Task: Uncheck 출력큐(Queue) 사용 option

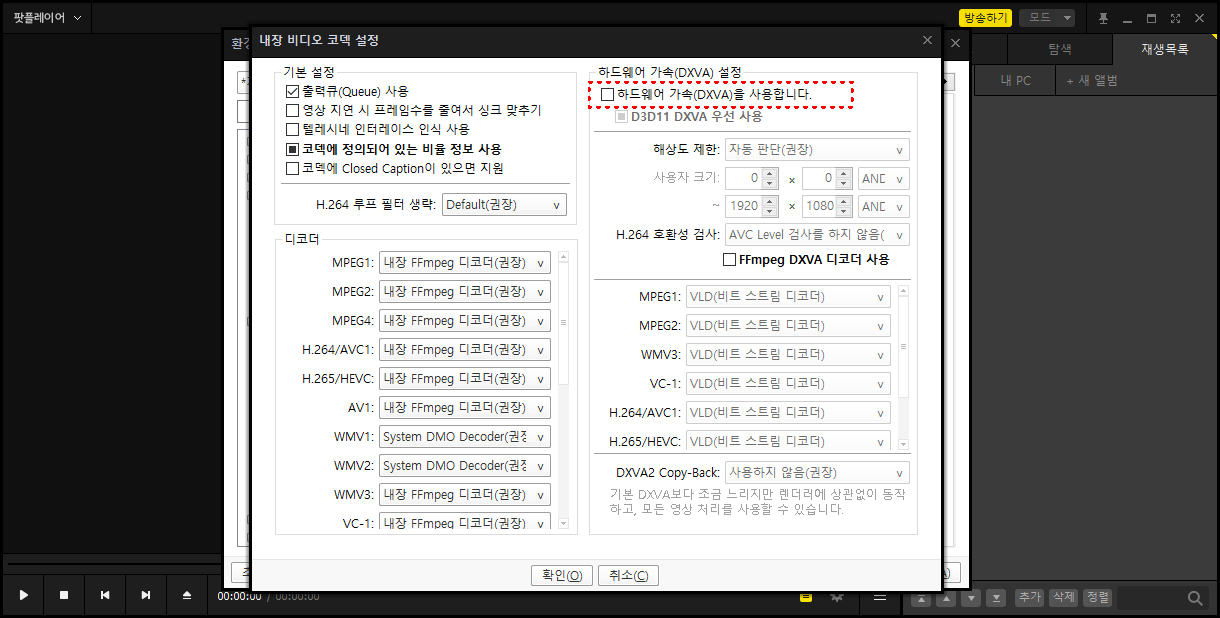Action: click(x=293, y=92)
